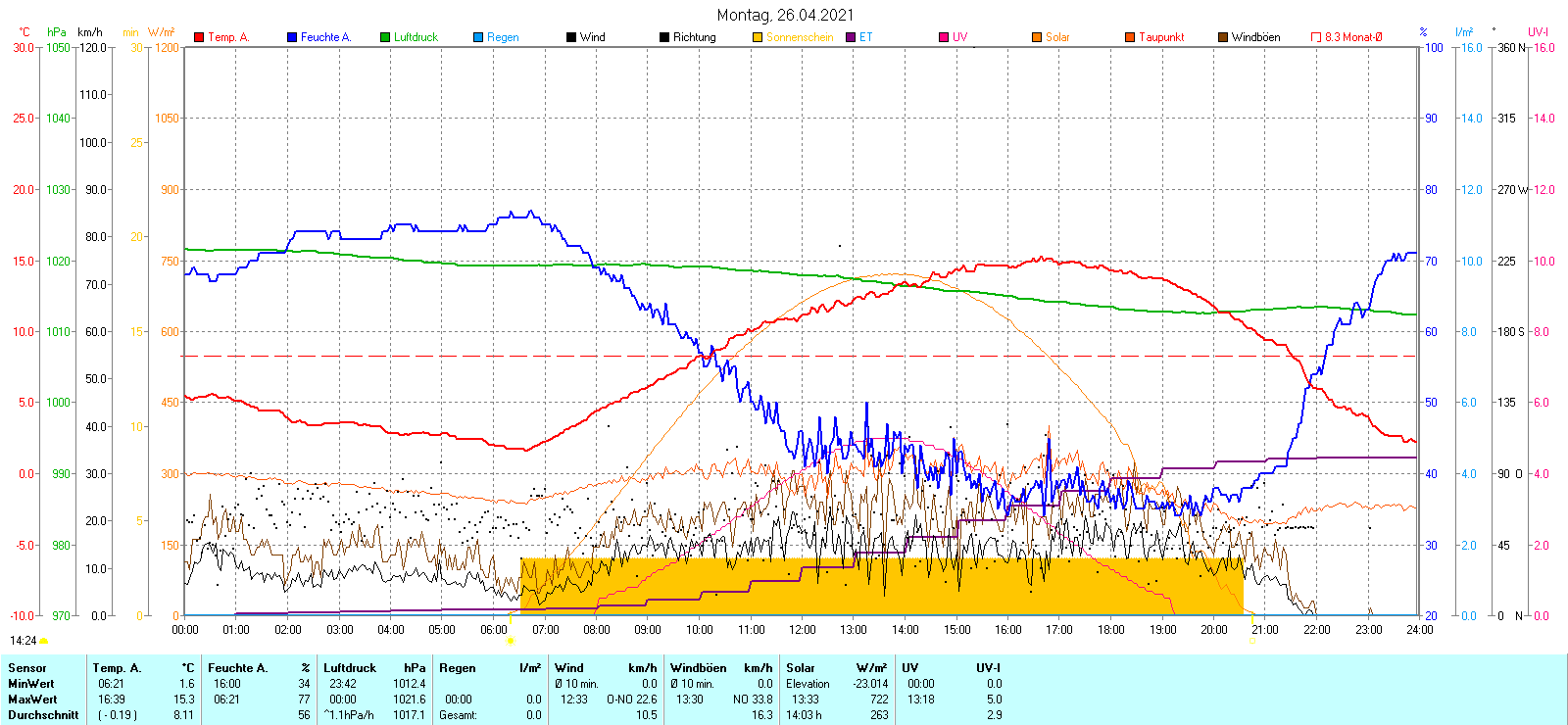Viewport: 1568px width, 725px height.
Task: Click the Solar legend label
Action: (1057, 37)
